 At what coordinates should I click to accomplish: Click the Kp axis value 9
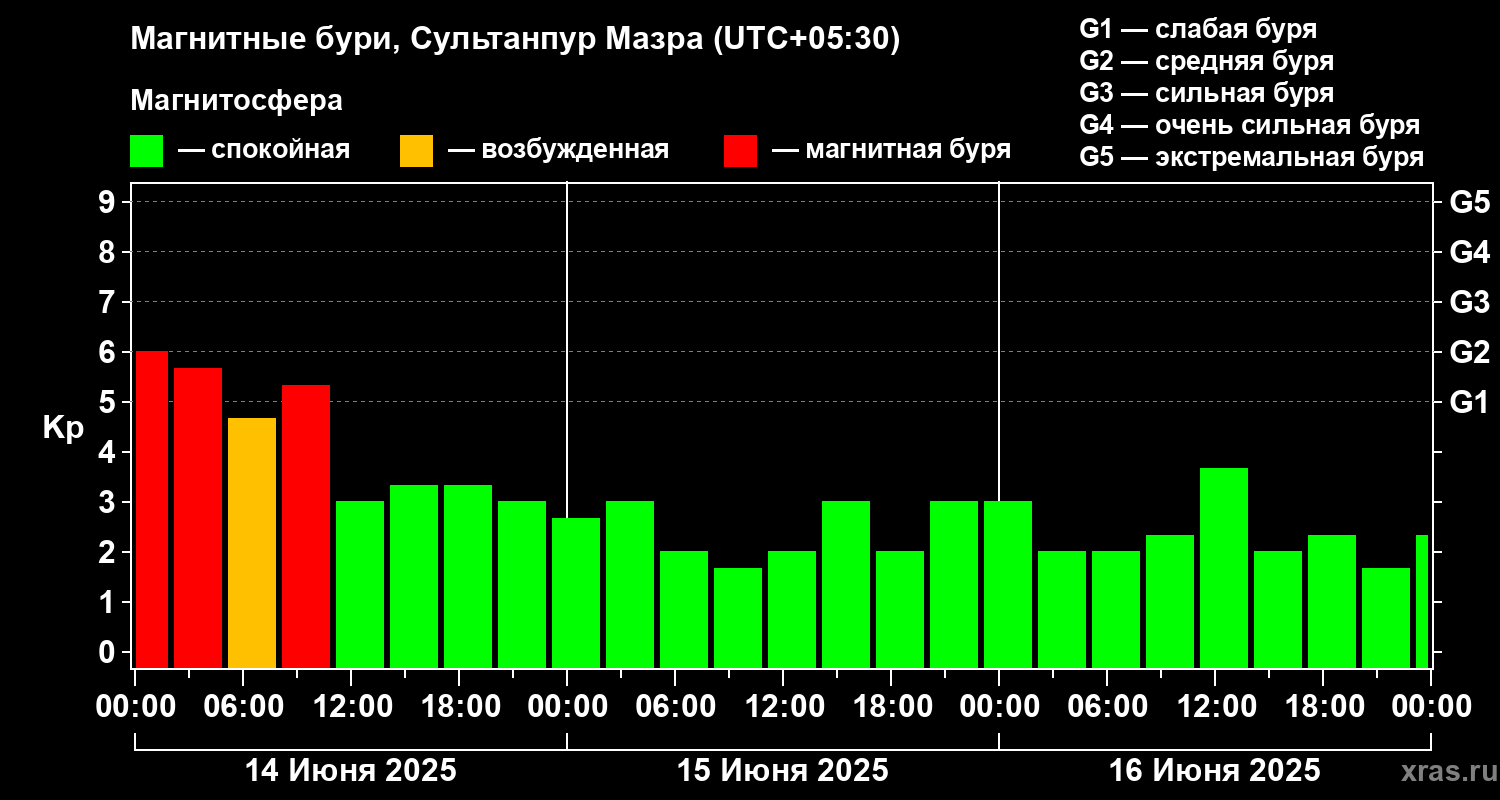[x=108, y=203]
